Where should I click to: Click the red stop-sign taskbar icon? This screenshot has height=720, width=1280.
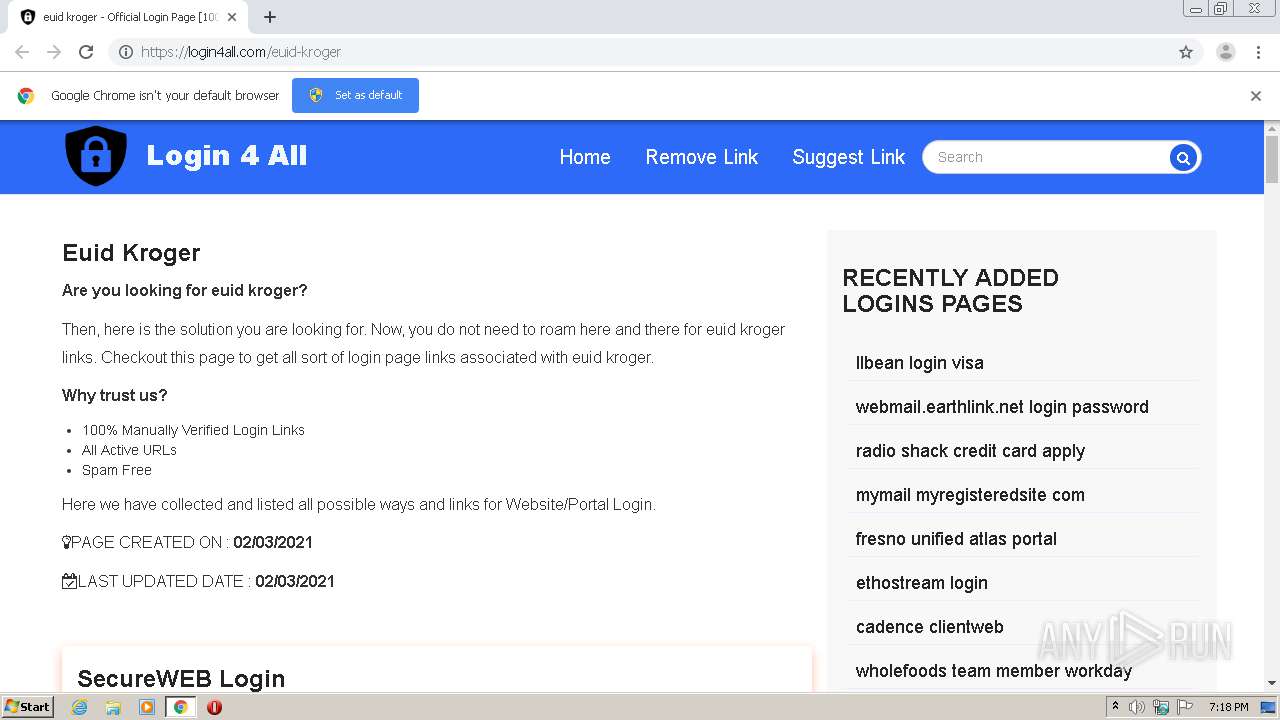[214, 707]
